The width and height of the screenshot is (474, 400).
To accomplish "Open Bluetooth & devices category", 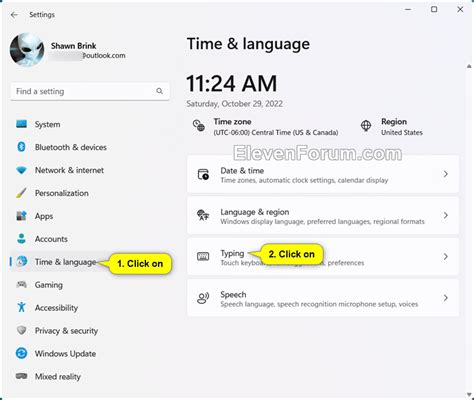I will coord(71,147).
